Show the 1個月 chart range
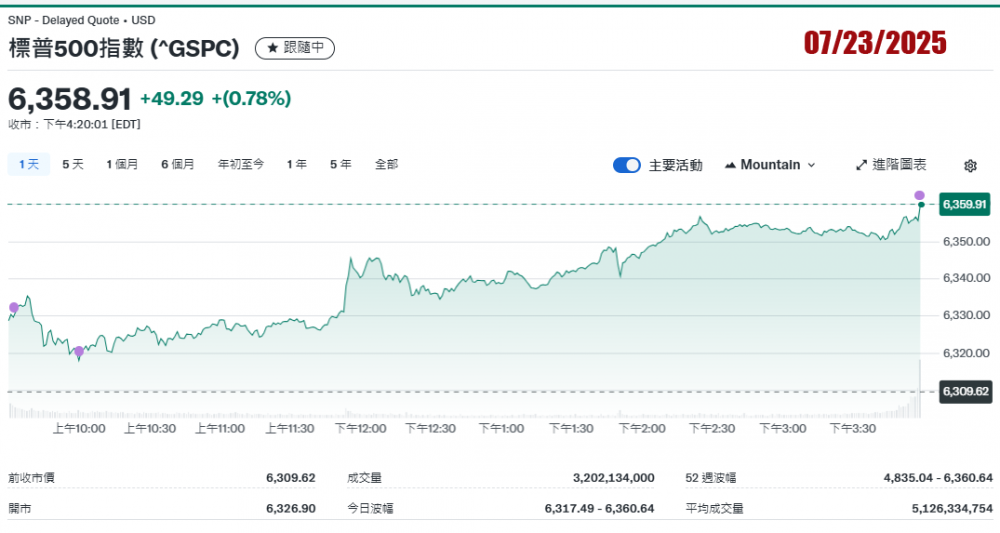This screenshot has height=533, width=1000. click(x=122, y=164)
